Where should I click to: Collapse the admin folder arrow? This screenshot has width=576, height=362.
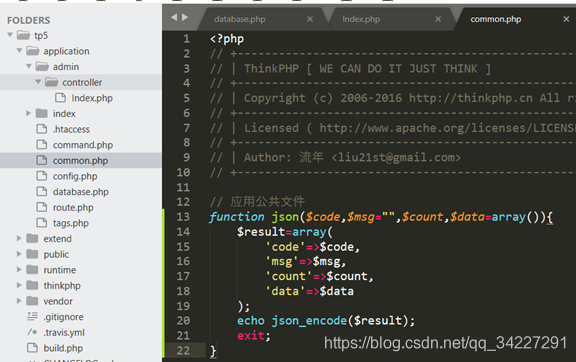pos(29,67)
